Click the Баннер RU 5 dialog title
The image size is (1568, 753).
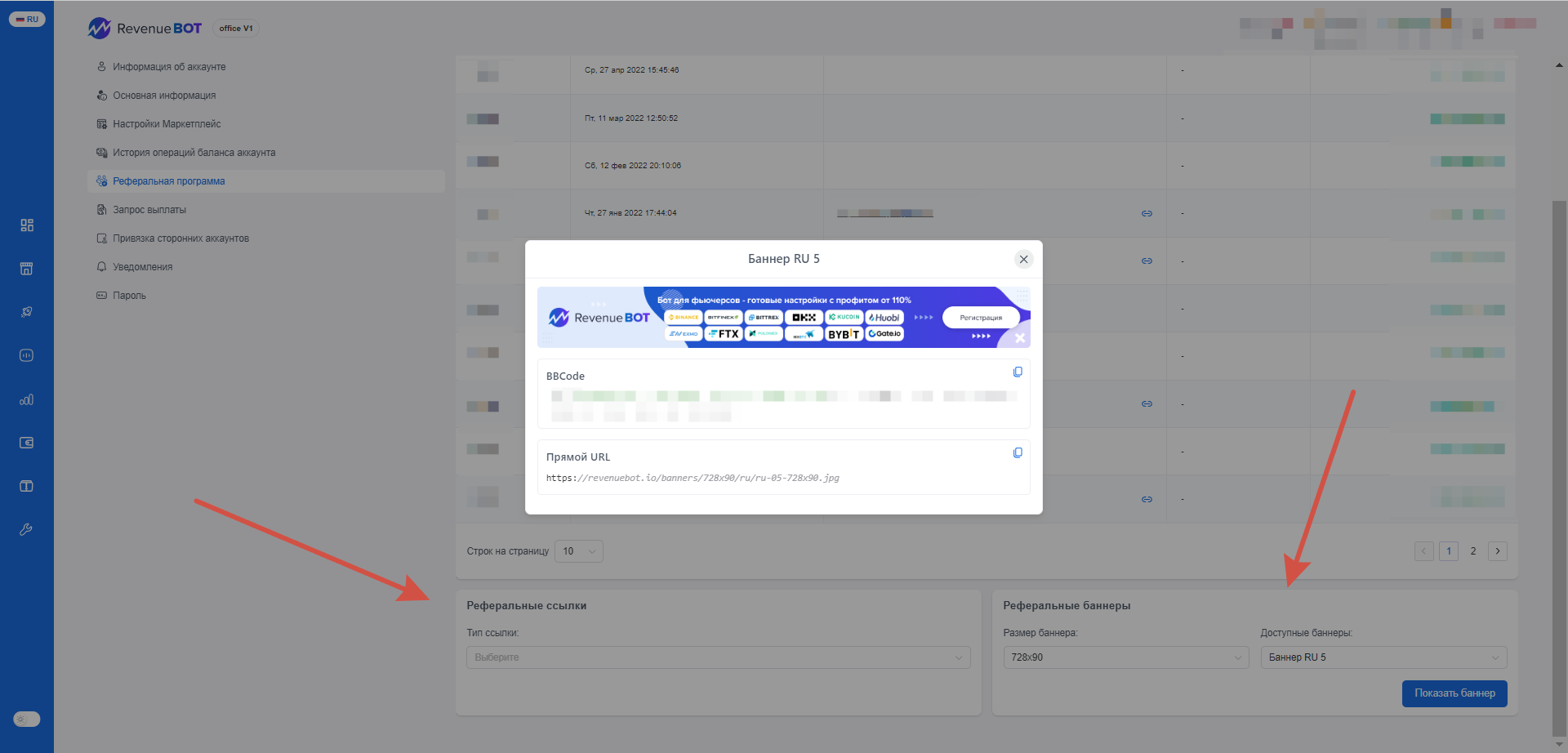pyautogui.click(x=784, y=259)
